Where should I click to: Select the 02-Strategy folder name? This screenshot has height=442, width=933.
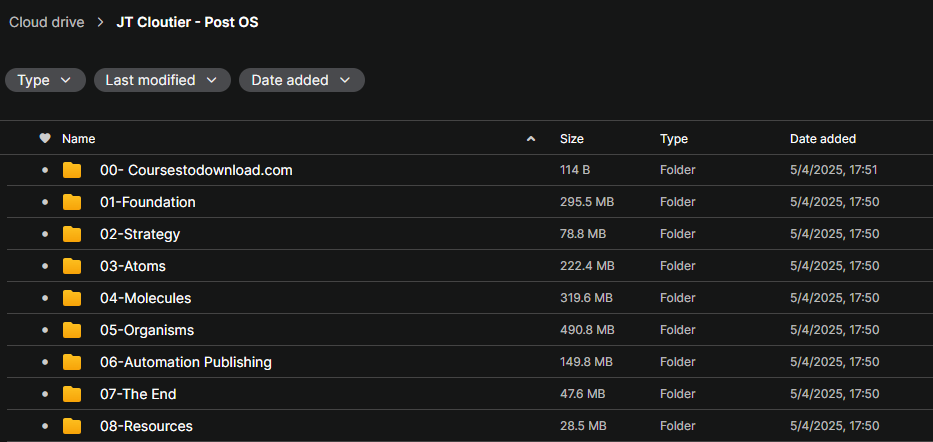pyautogui.click(x=140, y=234)
